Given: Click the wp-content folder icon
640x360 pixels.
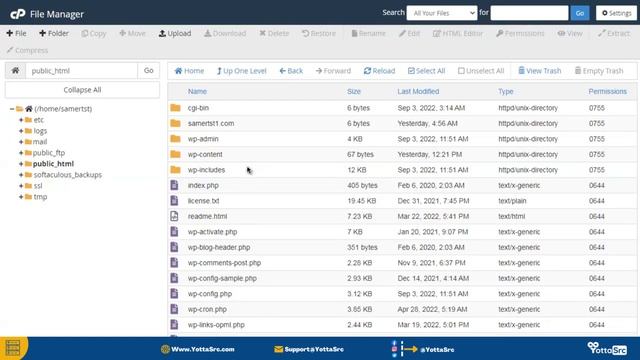Looking at the screenshot, I should 176,154.
